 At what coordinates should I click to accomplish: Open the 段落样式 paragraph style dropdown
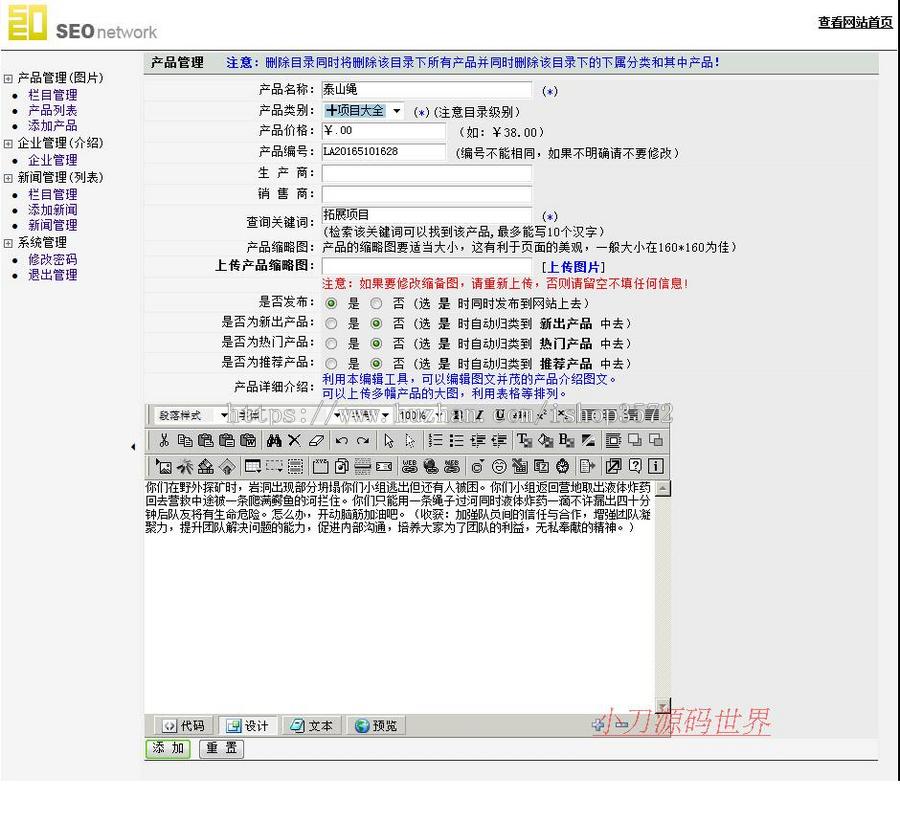point(193,415)
